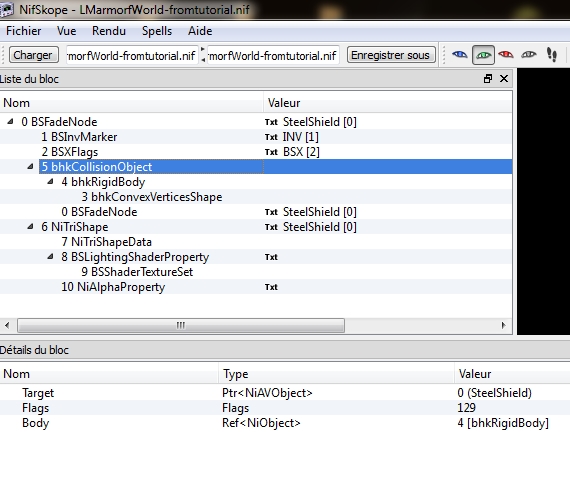Toggle the green eye view button
Screen dimensions: 570x479
483,55
